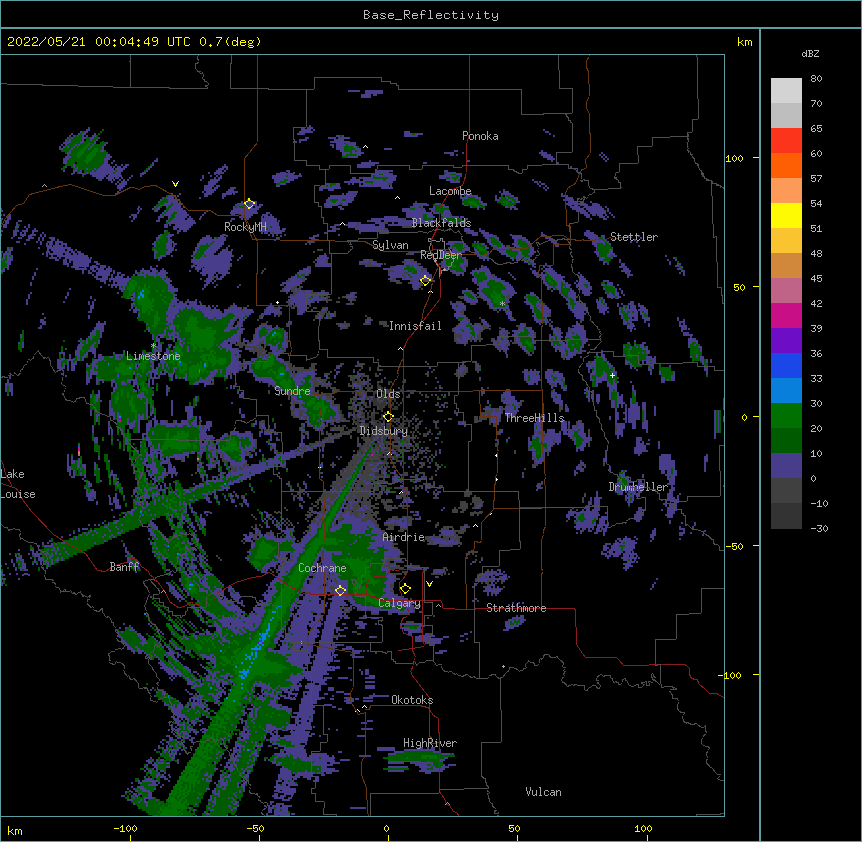Click the yellow diamond marker above Calgary label
This screenshot has width=862, height=842.
405,589
